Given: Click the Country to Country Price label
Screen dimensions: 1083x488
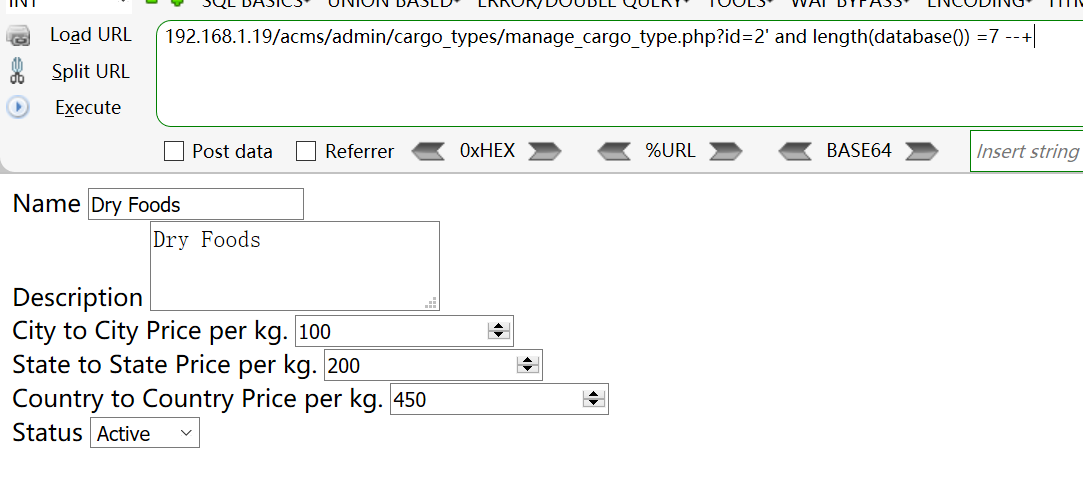Looking at the screenshot, I should (198, 399).
